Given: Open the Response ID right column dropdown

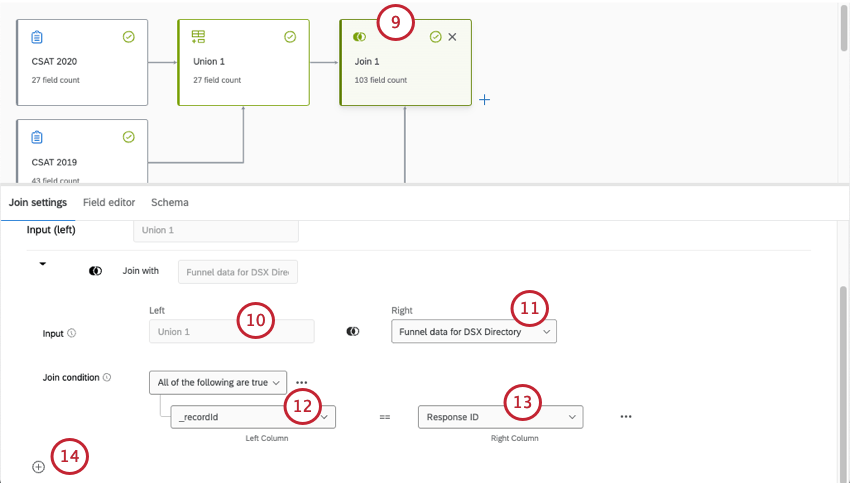Looking at the screenshot, I should click(x=500, y=417).
